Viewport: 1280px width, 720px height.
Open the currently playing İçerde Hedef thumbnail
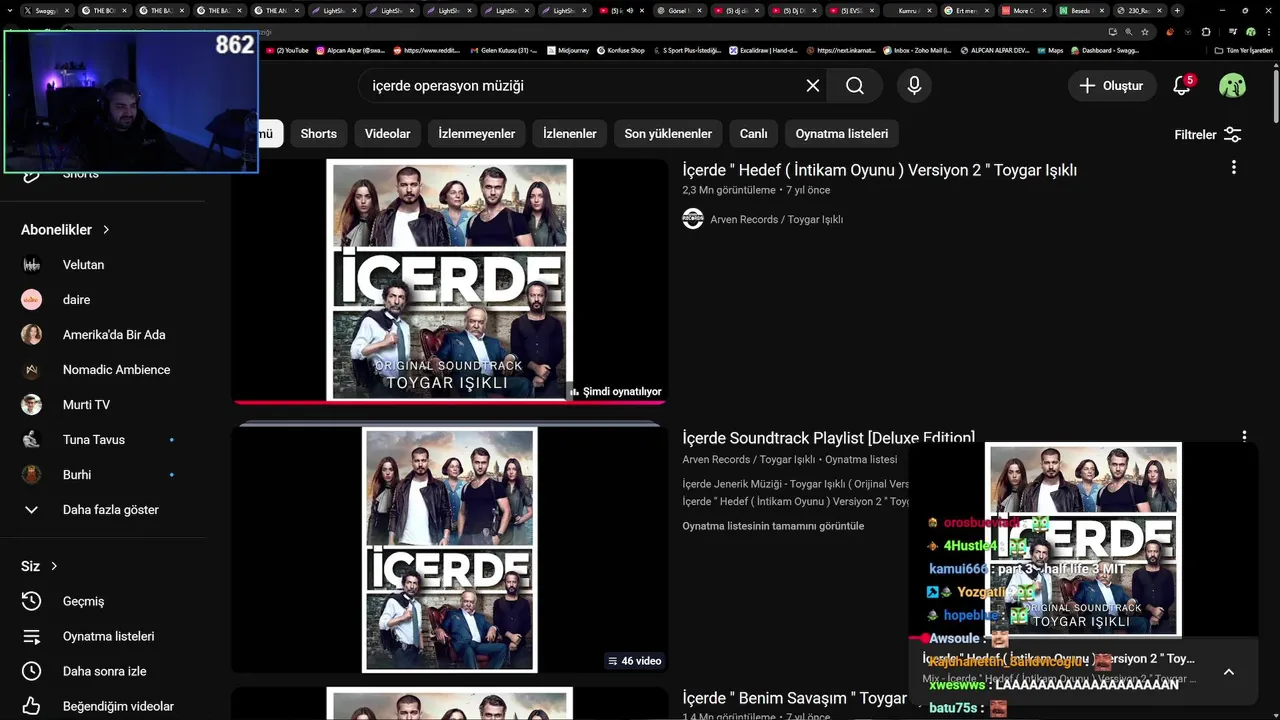[450, 280]
